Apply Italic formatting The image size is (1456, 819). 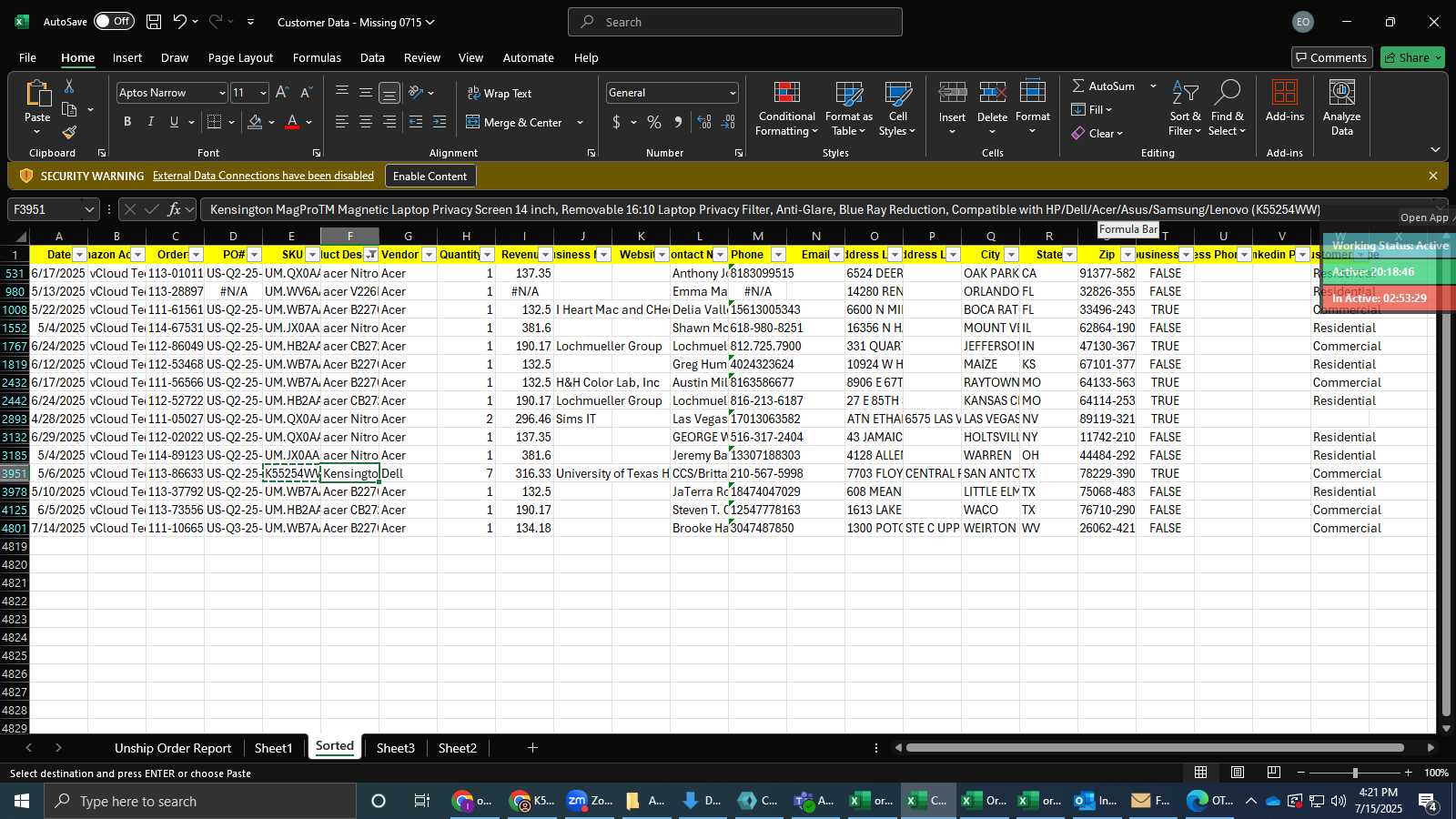150,122
